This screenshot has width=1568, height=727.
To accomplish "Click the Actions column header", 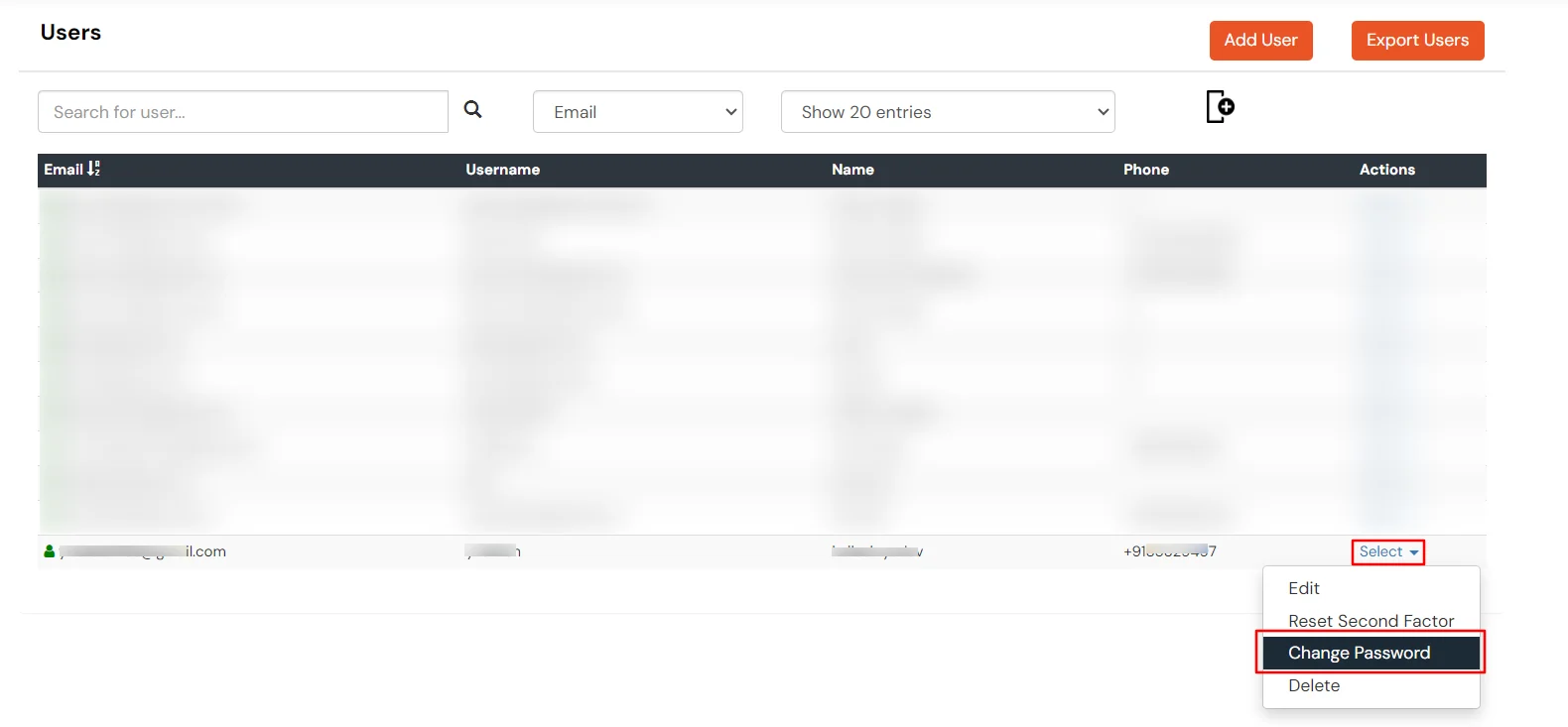I will click(x=1387, y=170).
